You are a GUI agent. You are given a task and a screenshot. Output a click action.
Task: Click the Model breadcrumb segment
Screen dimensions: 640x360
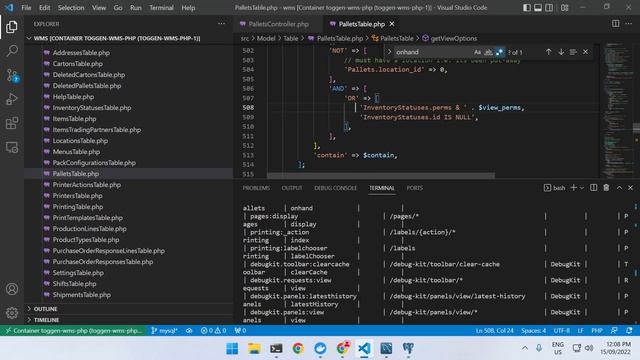tap(266, 38)
